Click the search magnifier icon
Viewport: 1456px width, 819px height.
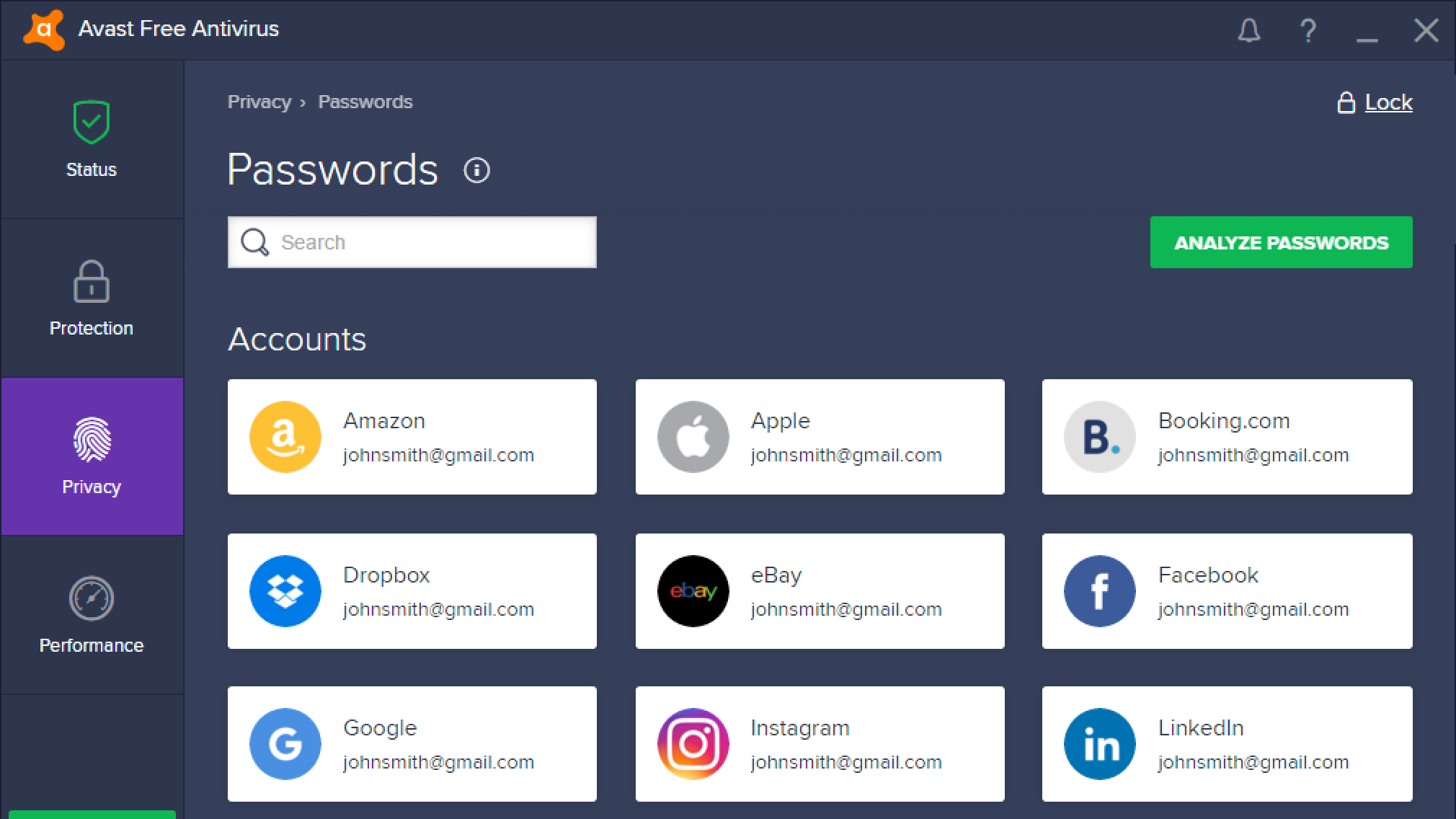pyautogui.click(x=254, y=242)
